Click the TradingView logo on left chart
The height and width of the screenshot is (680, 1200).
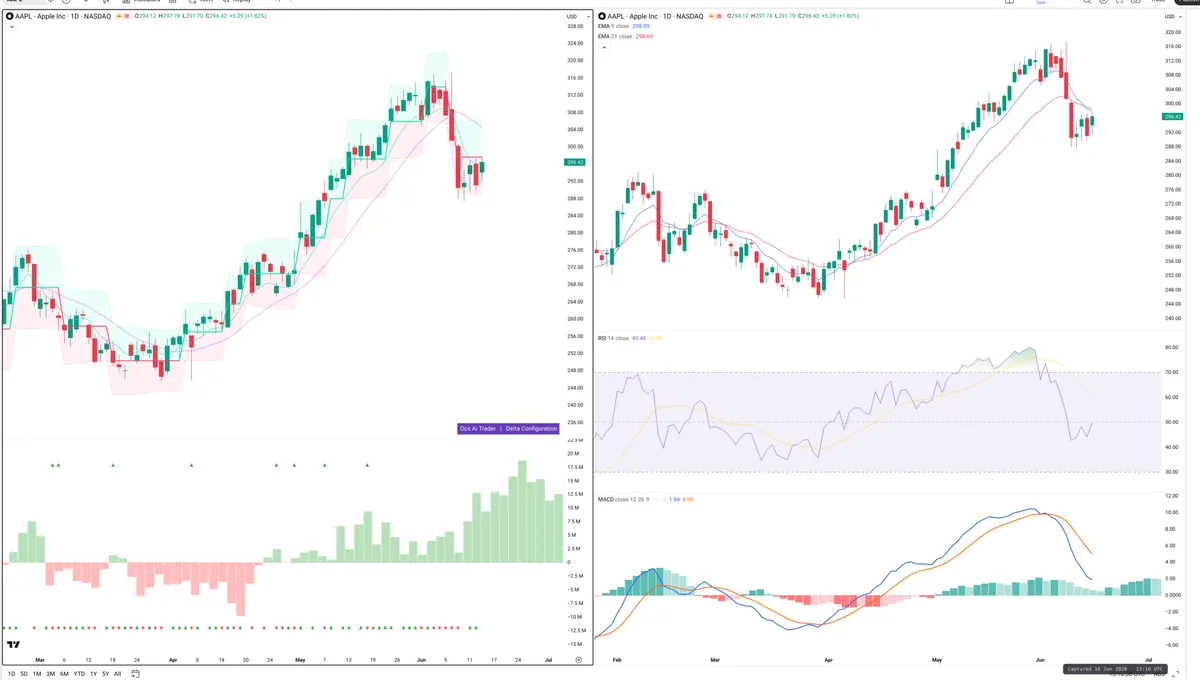tap(14, 645)
